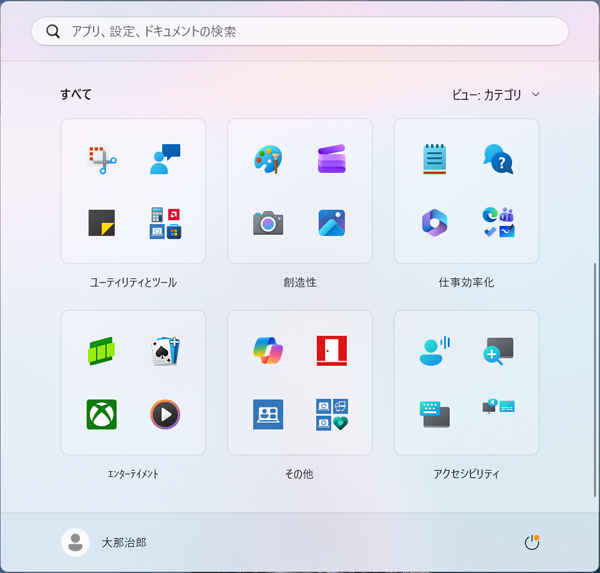Launch Solitaire Collection cards icon
This screenshot has height=573, width=600.
165,351
